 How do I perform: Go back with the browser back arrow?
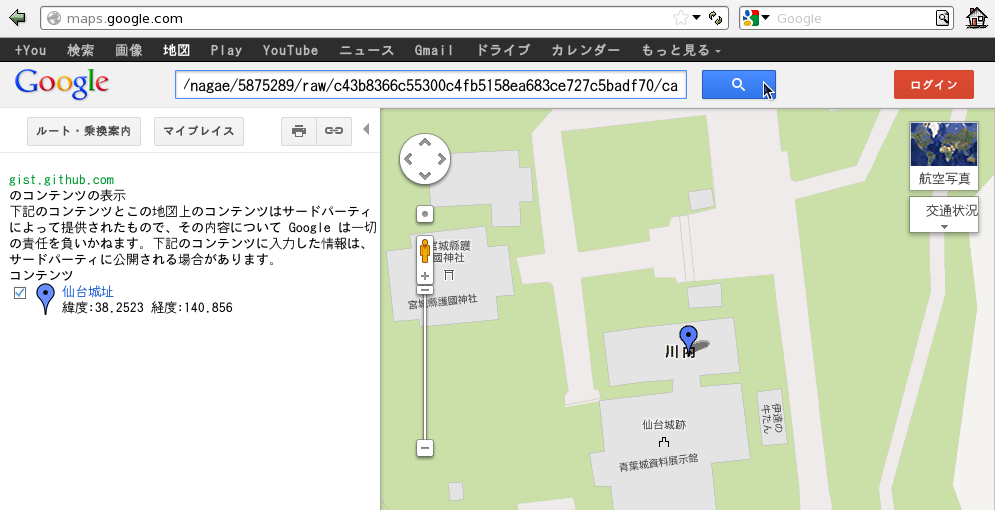(x=17, y=18)
